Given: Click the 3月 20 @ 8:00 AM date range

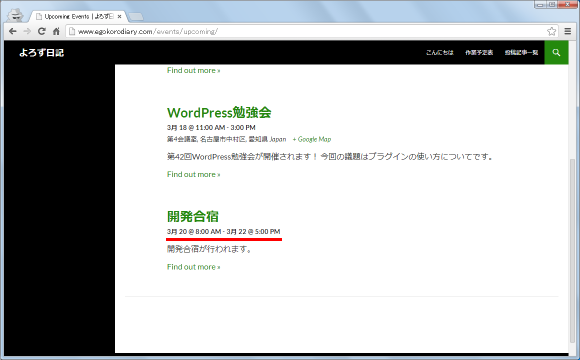Looking at the screenshot, I should (223, 232).
